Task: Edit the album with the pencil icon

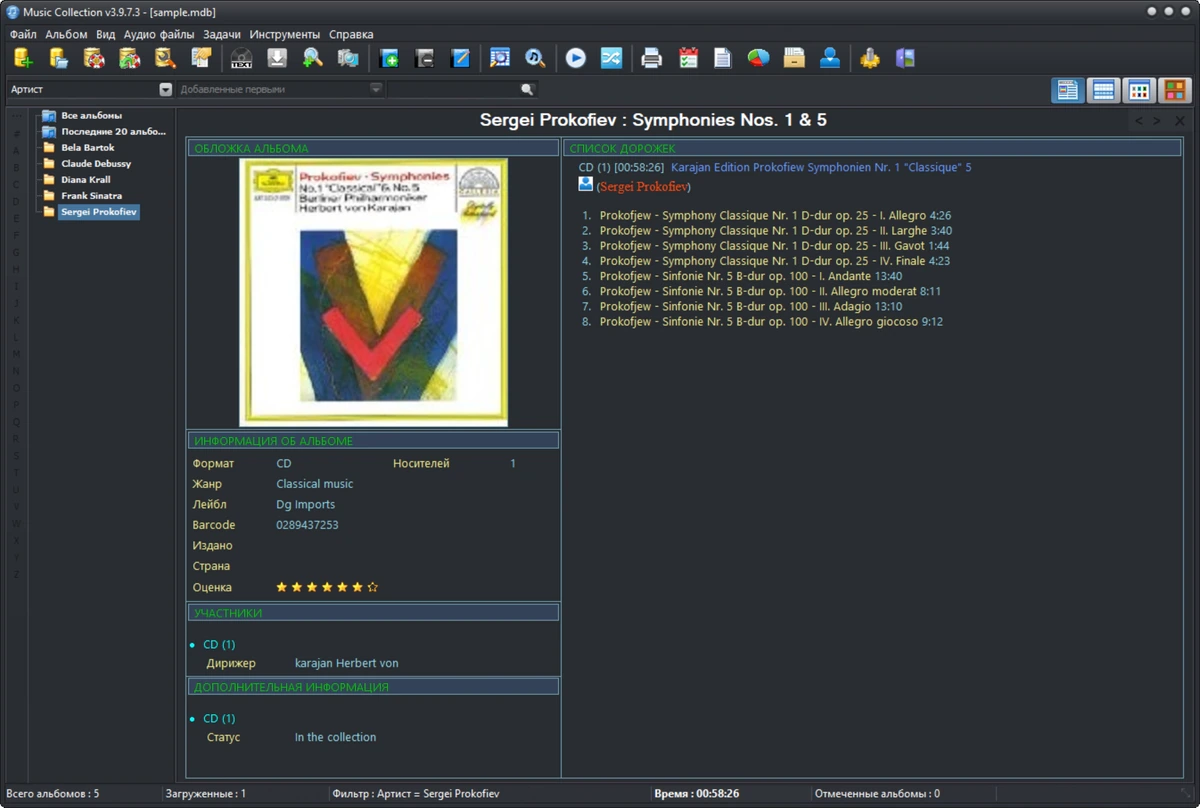Action: [460, 58]
